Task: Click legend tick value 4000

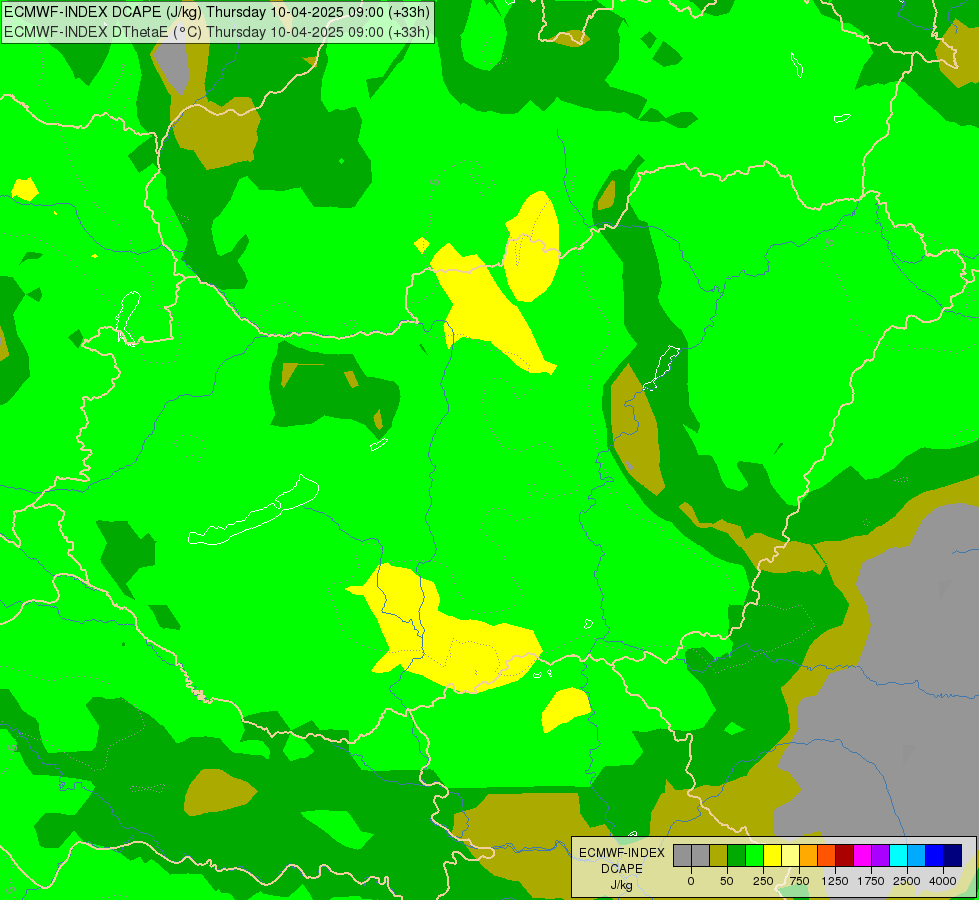Action: pyautogui.click(x=943, y=881)
